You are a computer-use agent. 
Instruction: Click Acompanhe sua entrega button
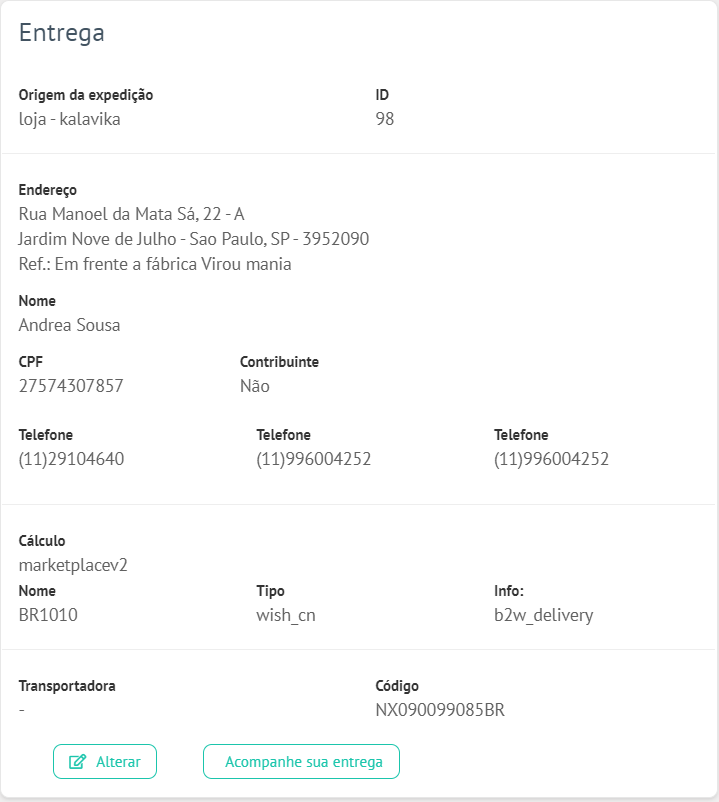tap(301, 762)
